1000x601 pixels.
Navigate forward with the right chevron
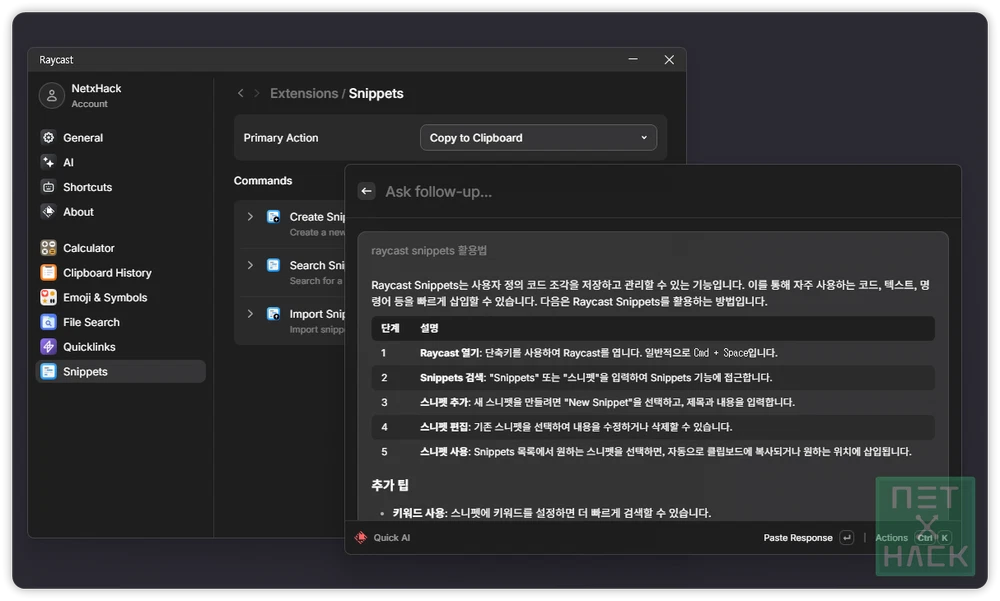click(256, 93)
